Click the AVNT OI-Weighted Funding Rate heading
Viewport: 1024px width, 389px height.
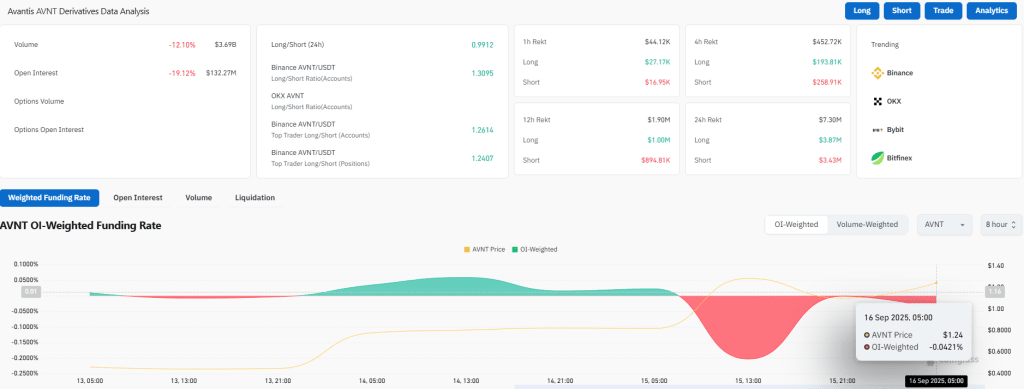[81, 225]
